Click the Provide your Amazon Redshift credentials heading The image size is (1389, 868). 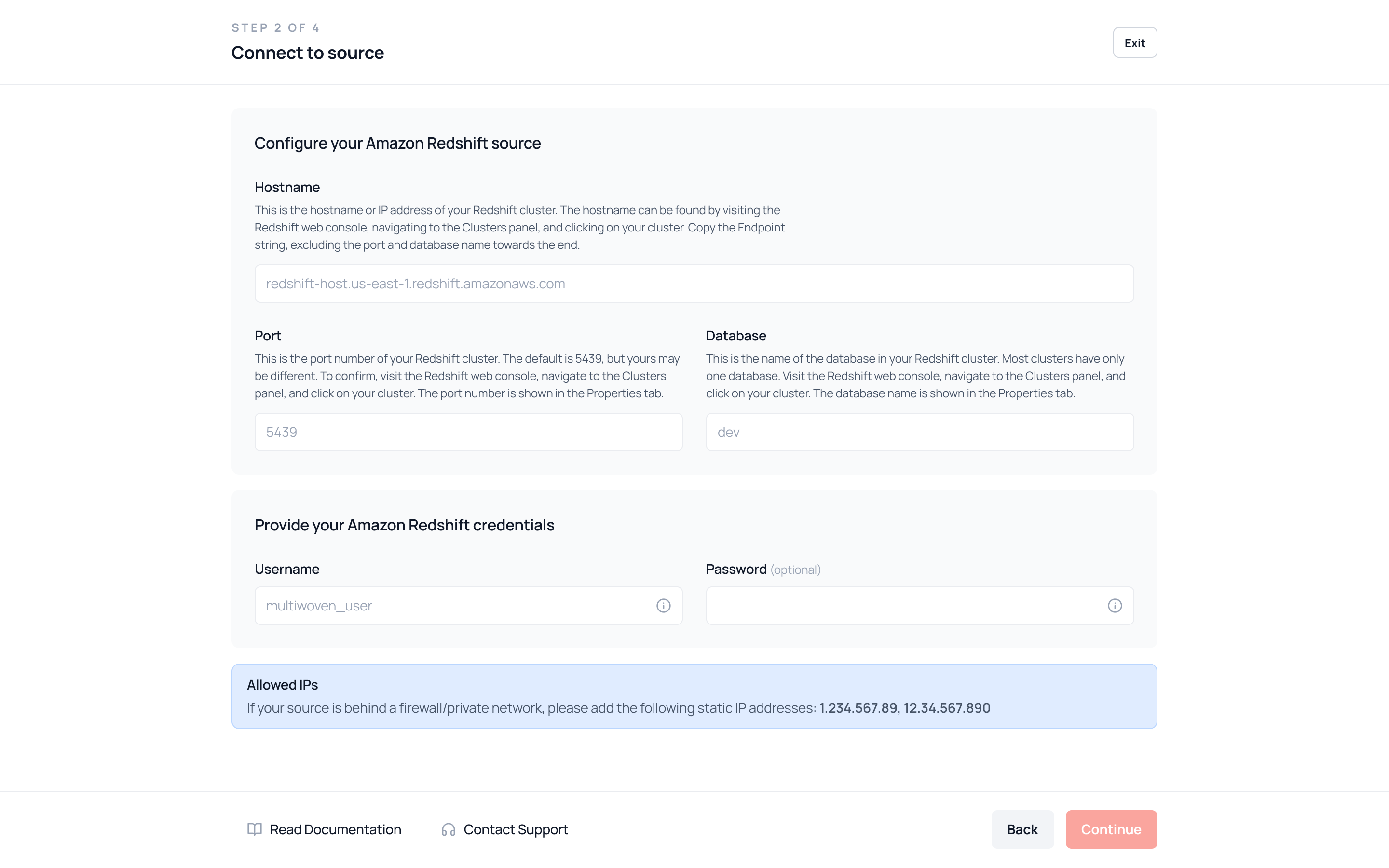404,525
